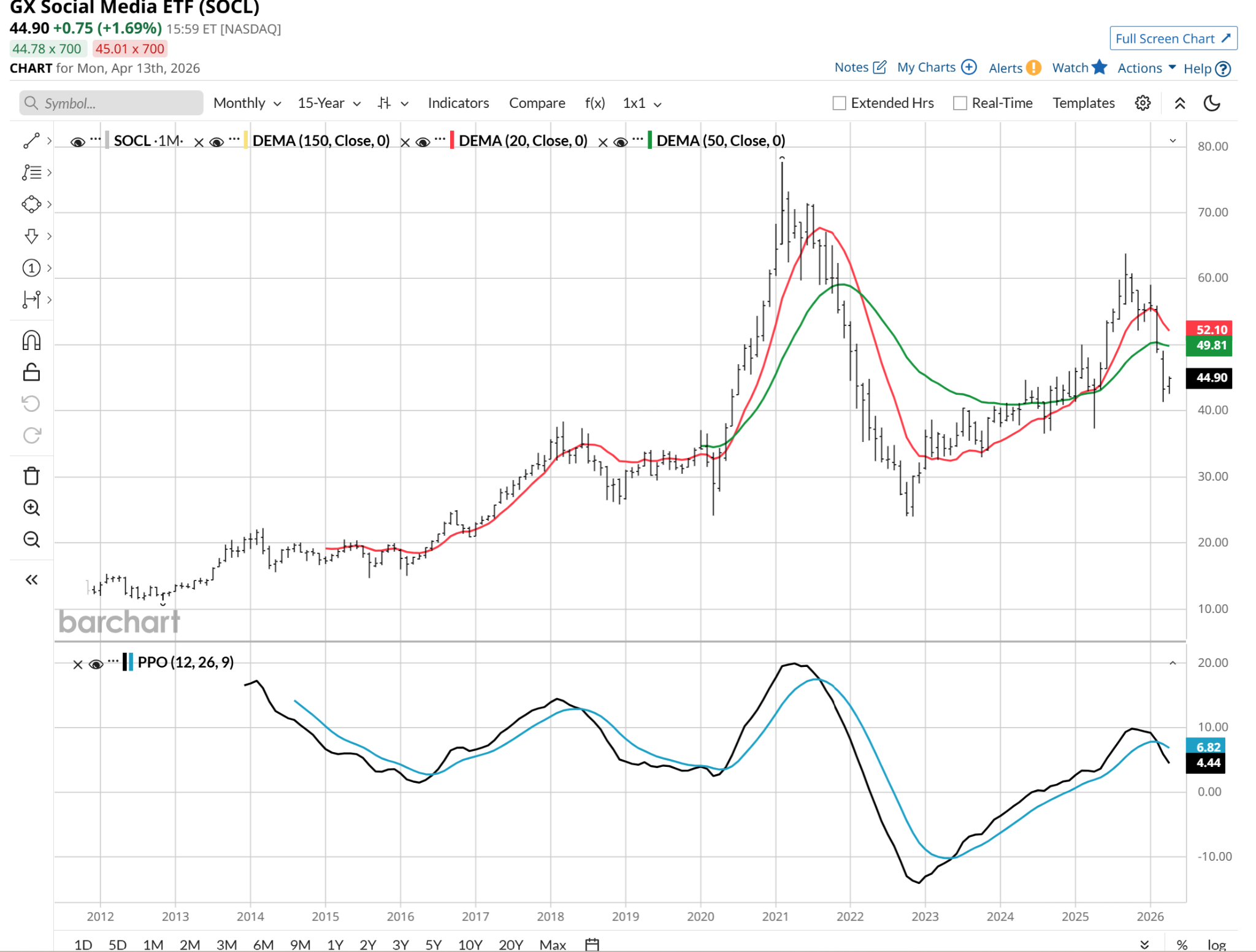Open the Monthly frequency dropdown
This screenshot has width=1256, height=952.
pyautogui.click(x=247, y=103)
